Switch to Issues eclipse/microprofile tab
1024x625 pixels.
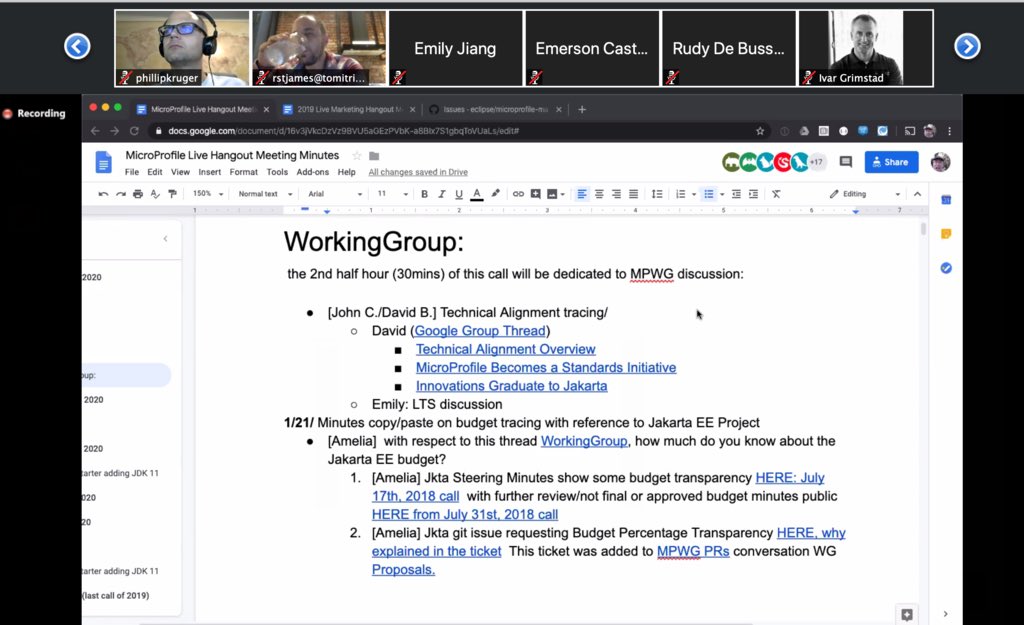[493, 109]
